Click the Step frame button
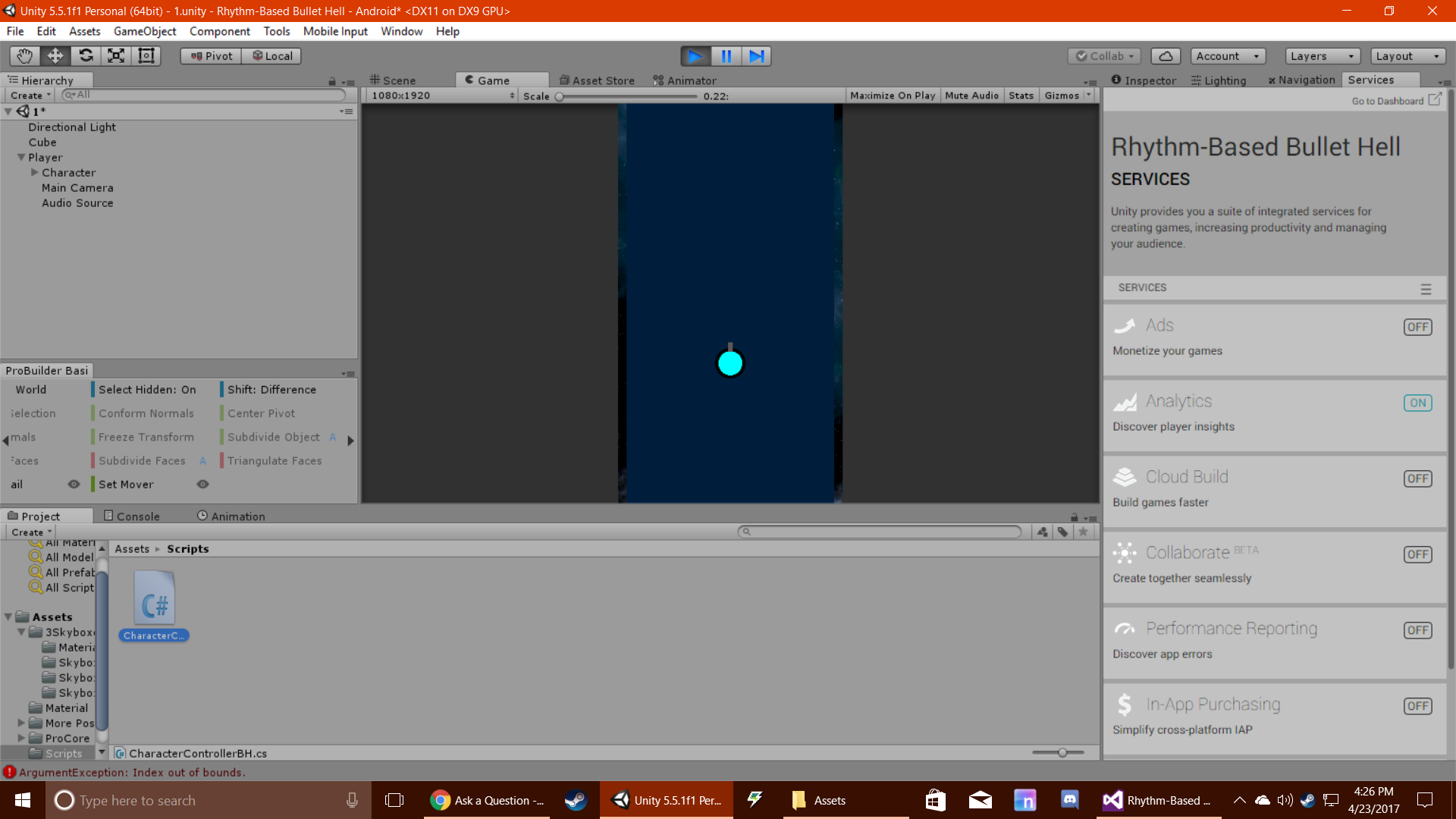The height and width of the screenshot is (819, 1456). point(756,56)
